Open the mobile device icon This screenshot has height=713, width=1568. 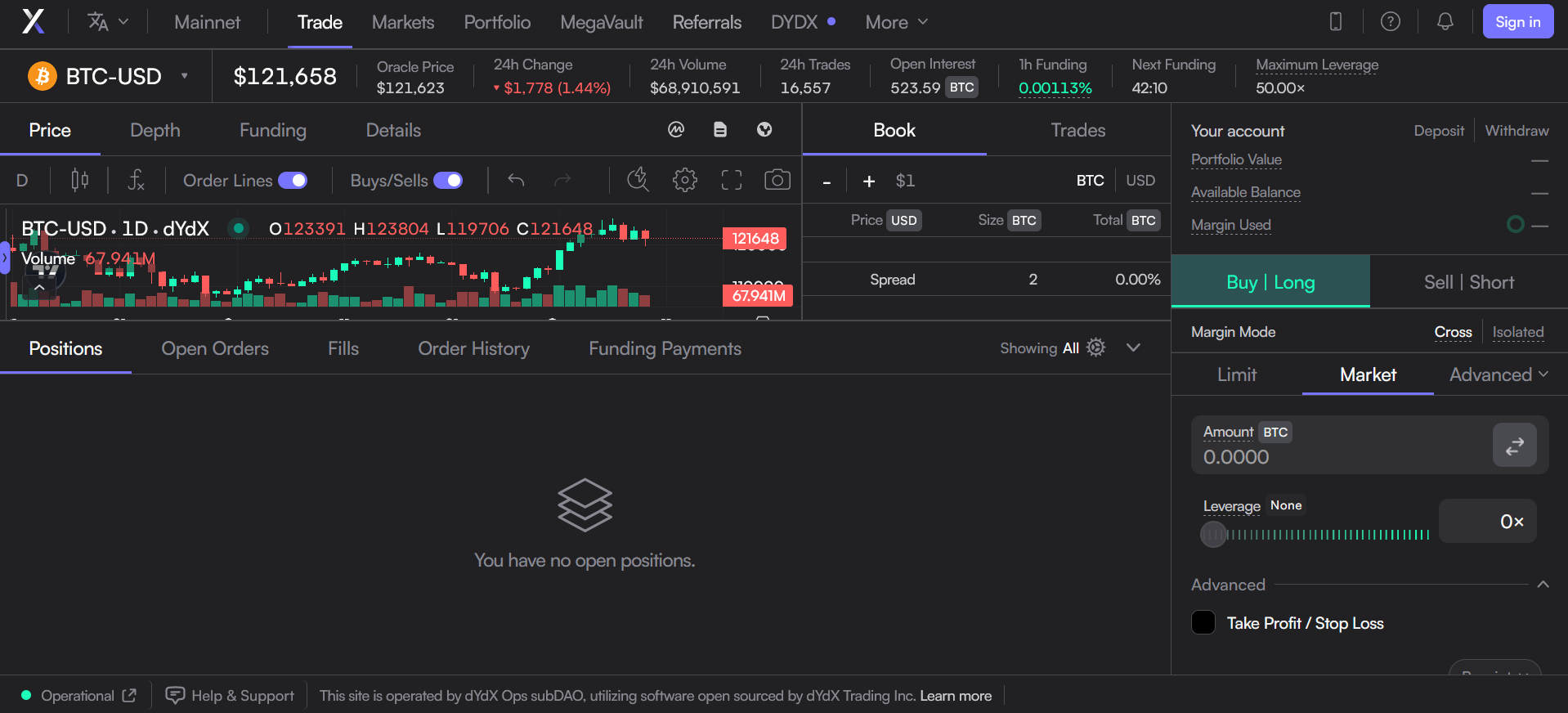coord(1335,22)
